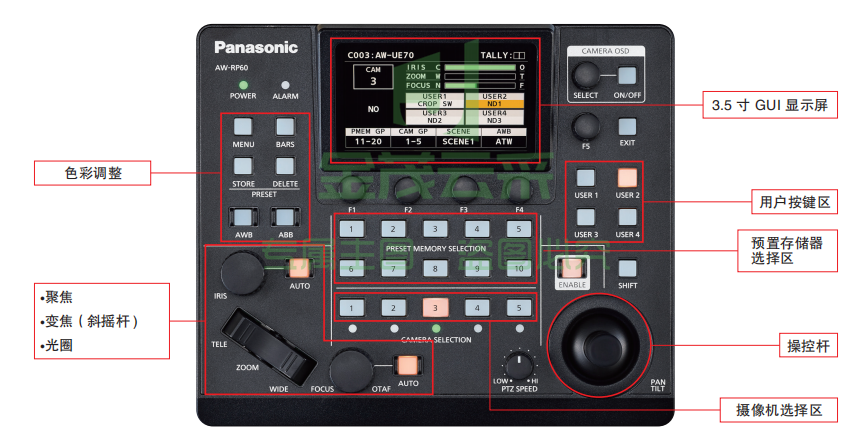Recall preset memory button 5
Viewport: 862px width, 434px height.
[x=518, y=229]
